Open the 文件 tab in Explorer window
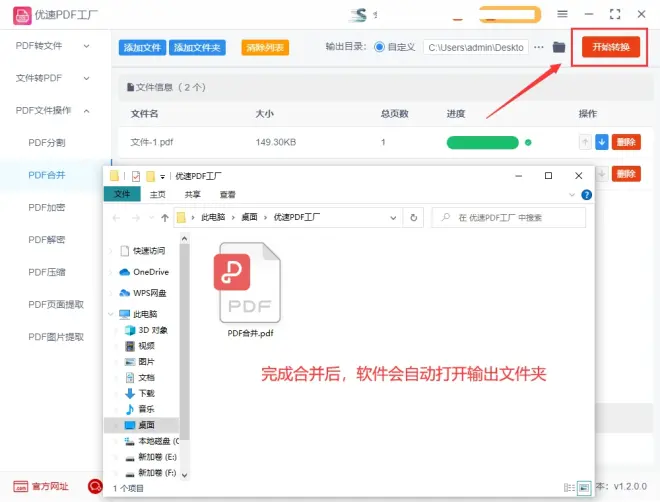 (122, 194)
